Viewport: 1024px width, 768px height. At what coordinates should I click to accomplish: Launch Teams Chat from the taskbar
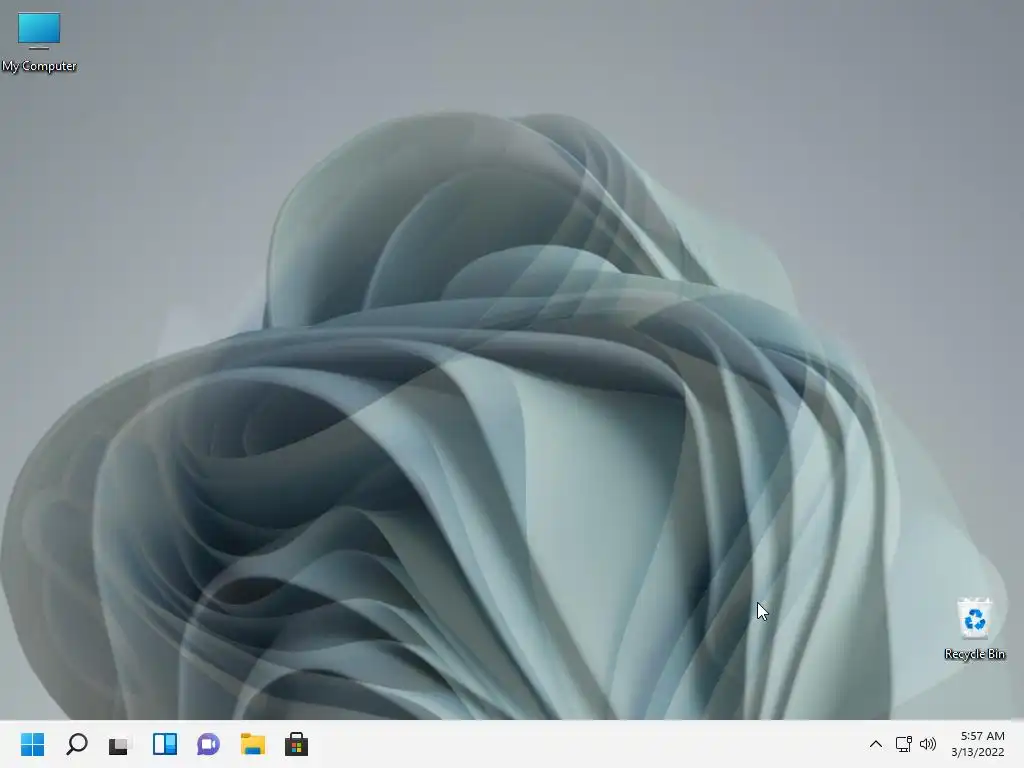coord(208,744)
